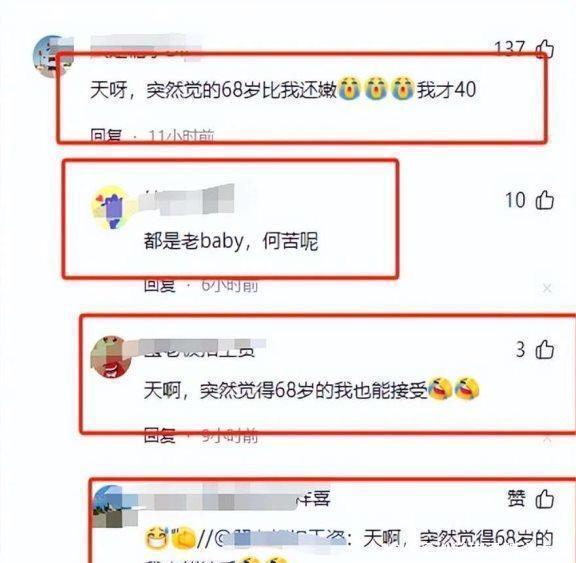The image size is (576, 563).
Task: Click thumbs-up beside the 10 count
Action: pos(544,200)
